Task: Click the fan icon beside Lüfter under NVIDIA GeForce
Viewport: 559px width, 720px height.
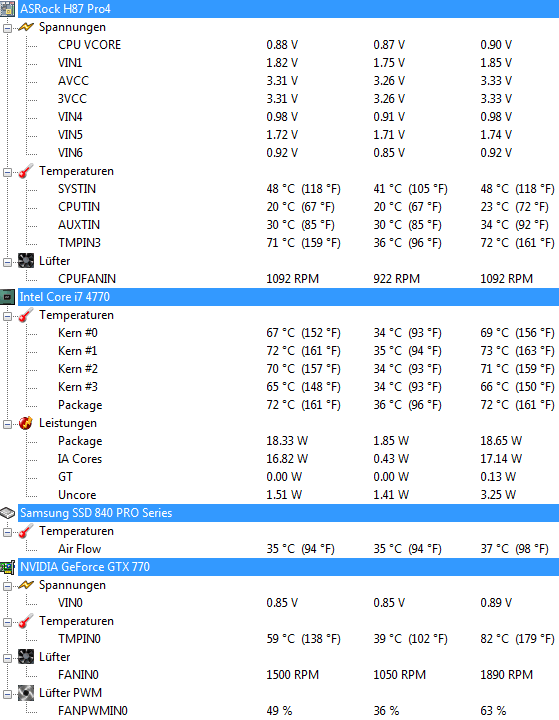Action: [26, 657]
